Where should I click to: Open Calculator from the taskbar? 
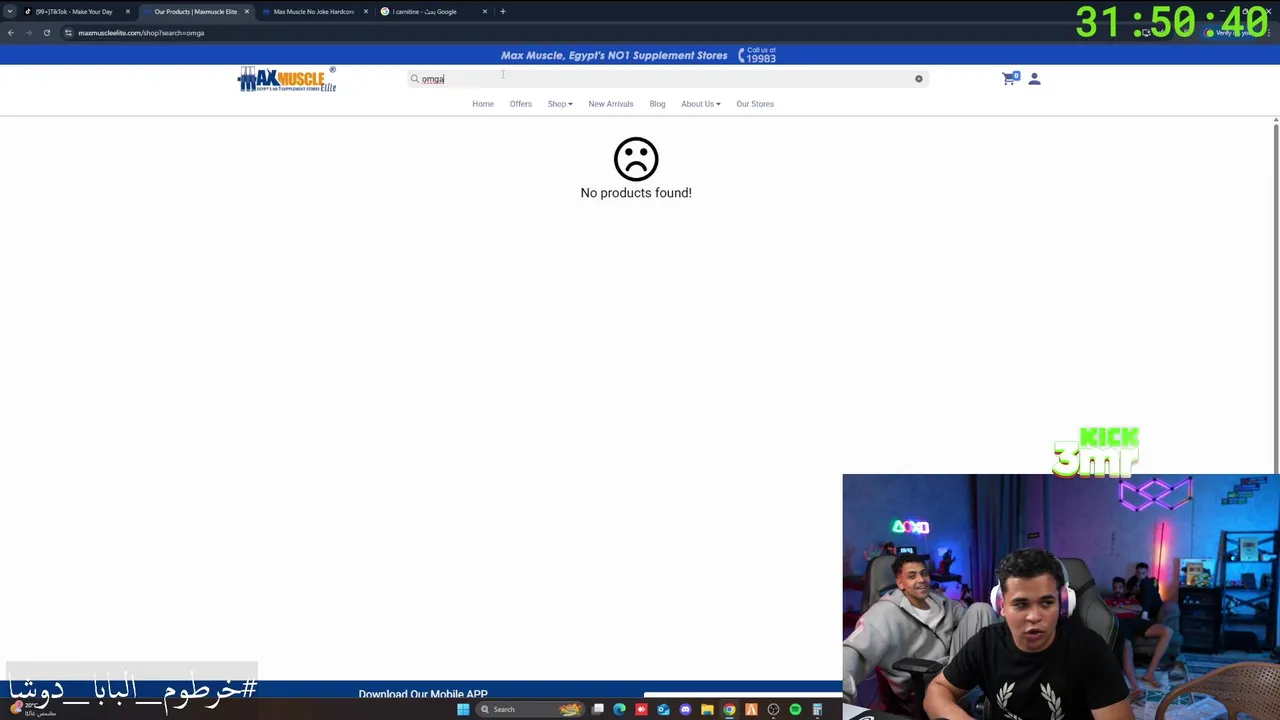pos(817,709)
